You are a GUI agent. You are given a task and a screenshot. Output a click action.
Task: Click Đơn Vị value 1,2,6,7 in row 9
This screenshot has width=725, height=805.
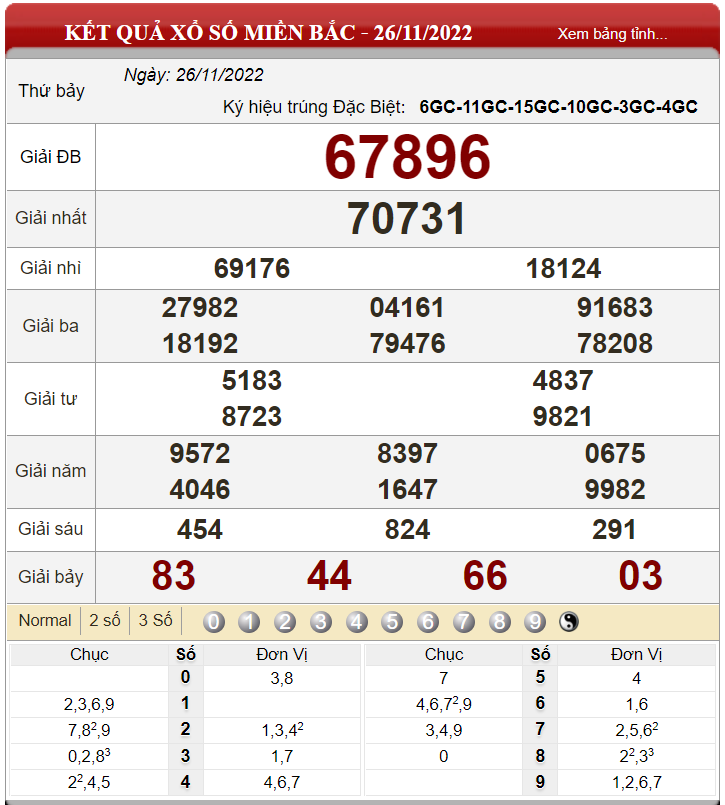pyautogui.click(x=637, y=782)
